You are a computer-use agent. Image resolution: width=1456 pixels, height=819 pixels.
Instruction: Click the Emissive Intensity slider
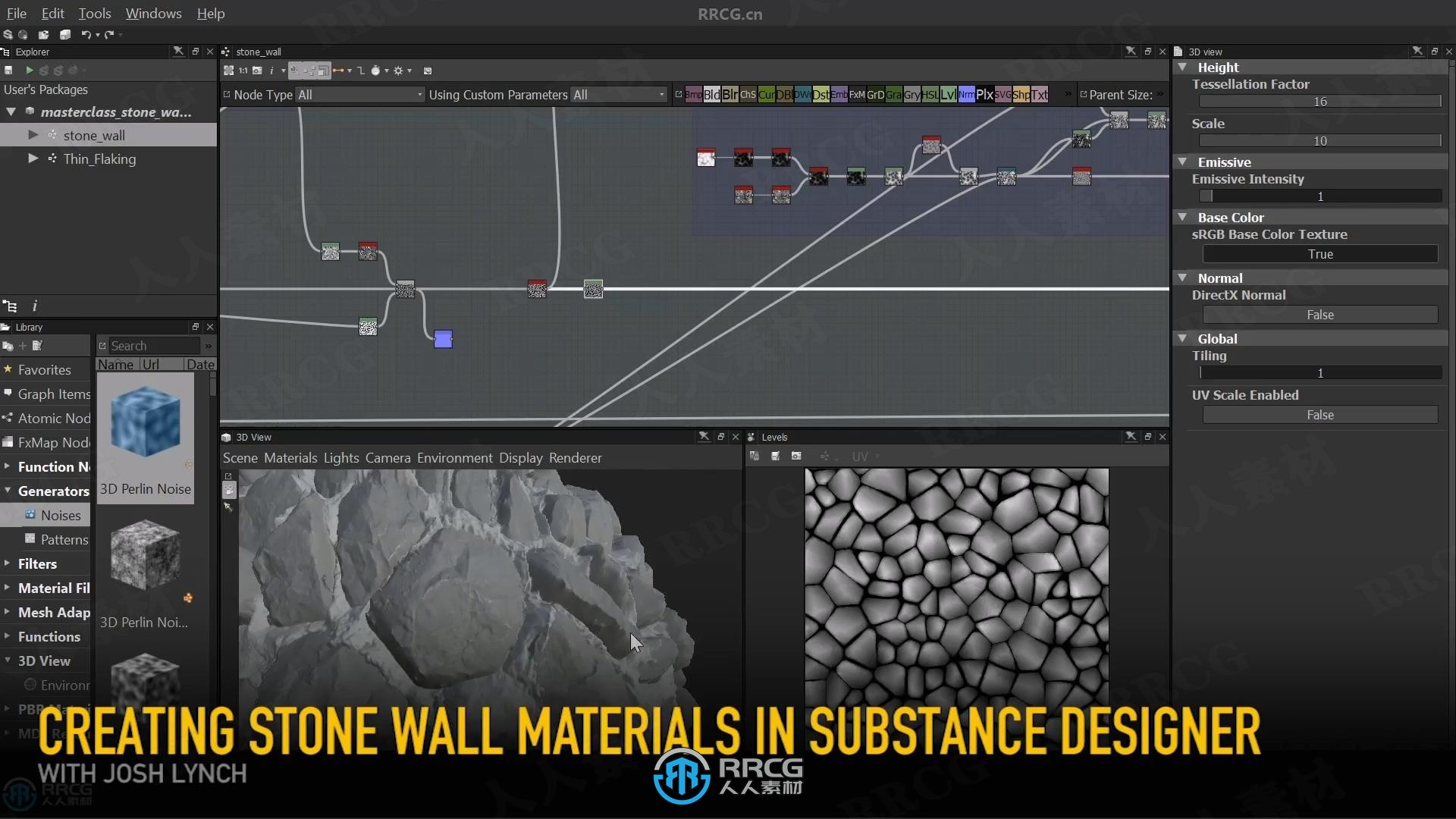pos(1319,196)
